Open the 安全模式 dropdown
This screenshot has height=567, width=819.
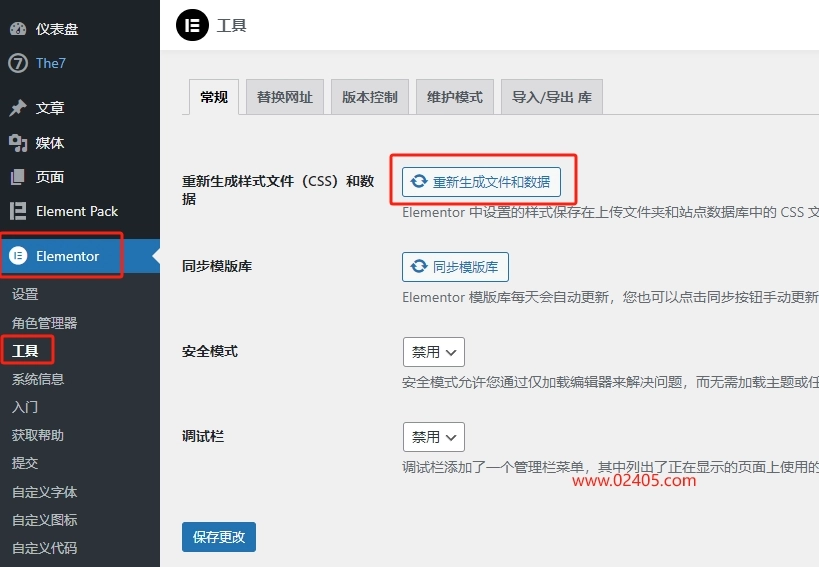click(433, 352)
